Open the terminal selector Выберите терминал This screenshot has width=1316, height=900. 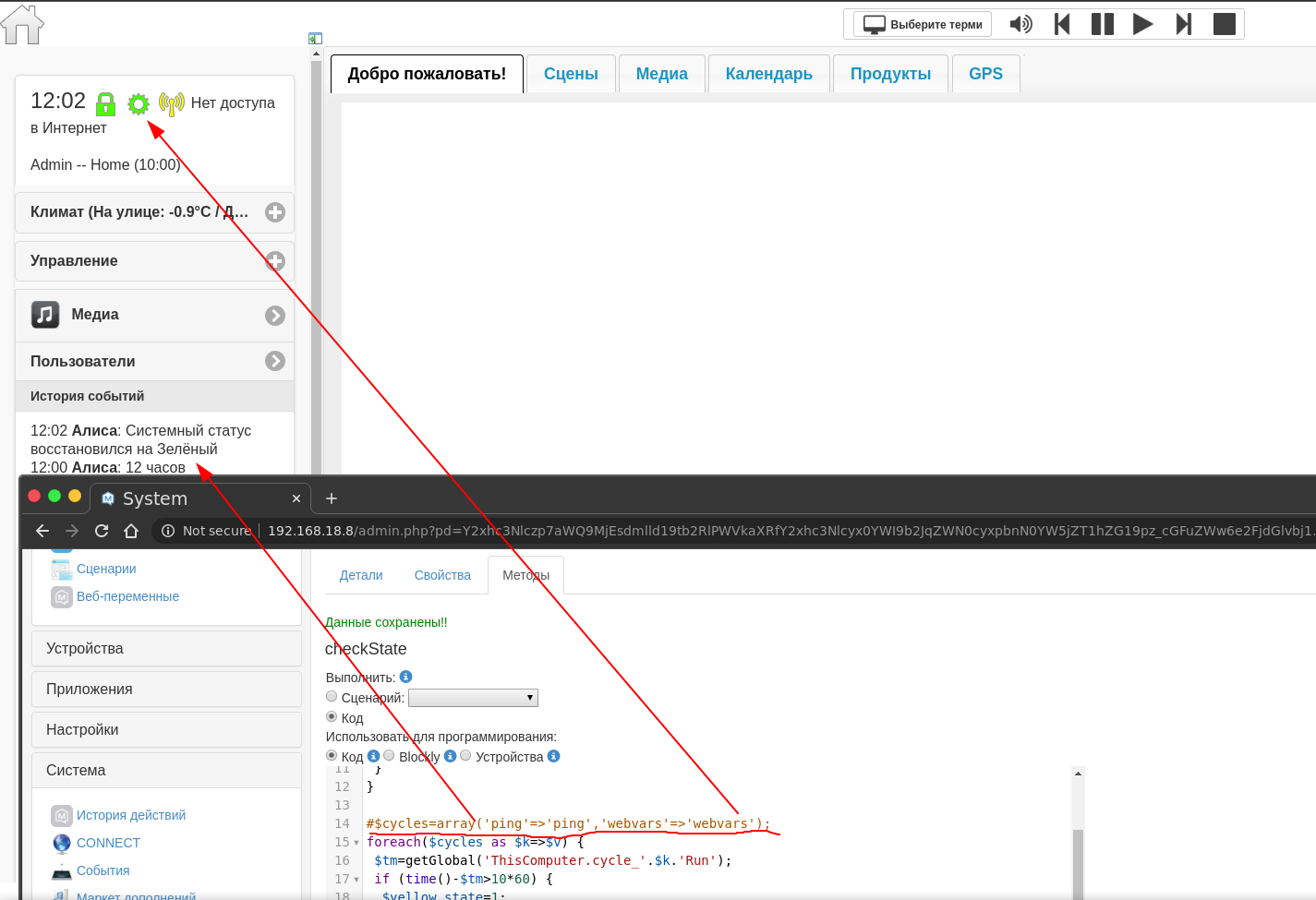pos(923,24)
